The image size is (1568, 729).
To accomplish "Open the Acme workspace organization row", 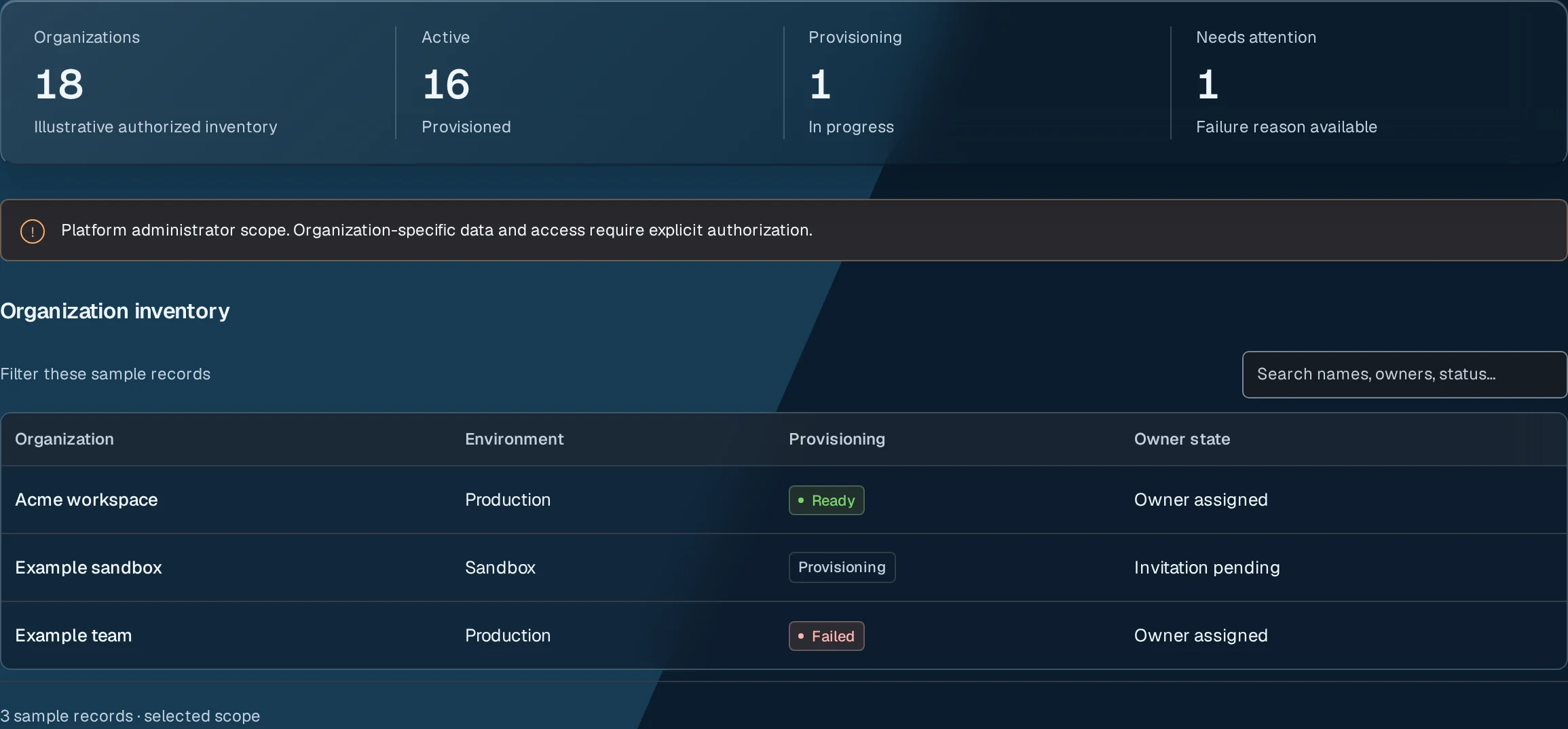I will point(783,500).
